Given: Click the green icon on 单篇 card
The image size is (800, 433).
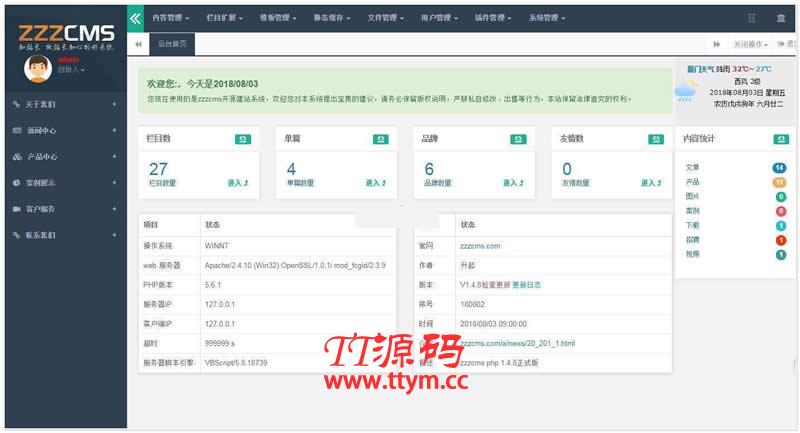Looking at the screenshot, I should click(381, 139).
